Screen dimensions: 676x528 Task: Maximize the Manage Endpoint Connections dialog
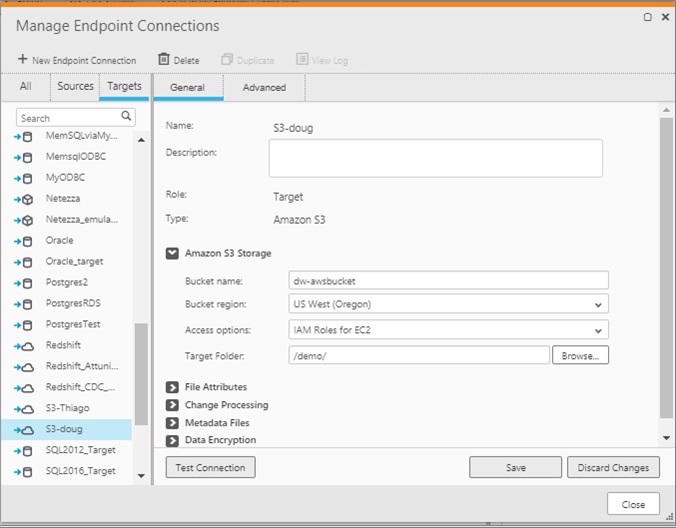coord(648,17)
